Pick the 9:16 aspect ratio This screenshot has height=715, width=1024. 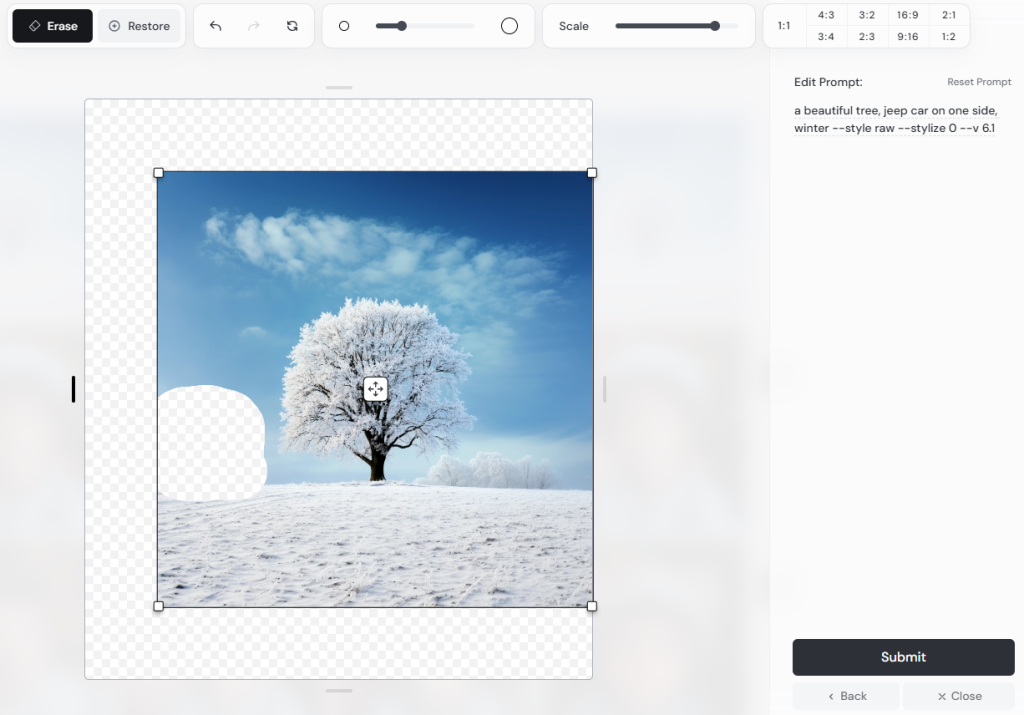908,37
